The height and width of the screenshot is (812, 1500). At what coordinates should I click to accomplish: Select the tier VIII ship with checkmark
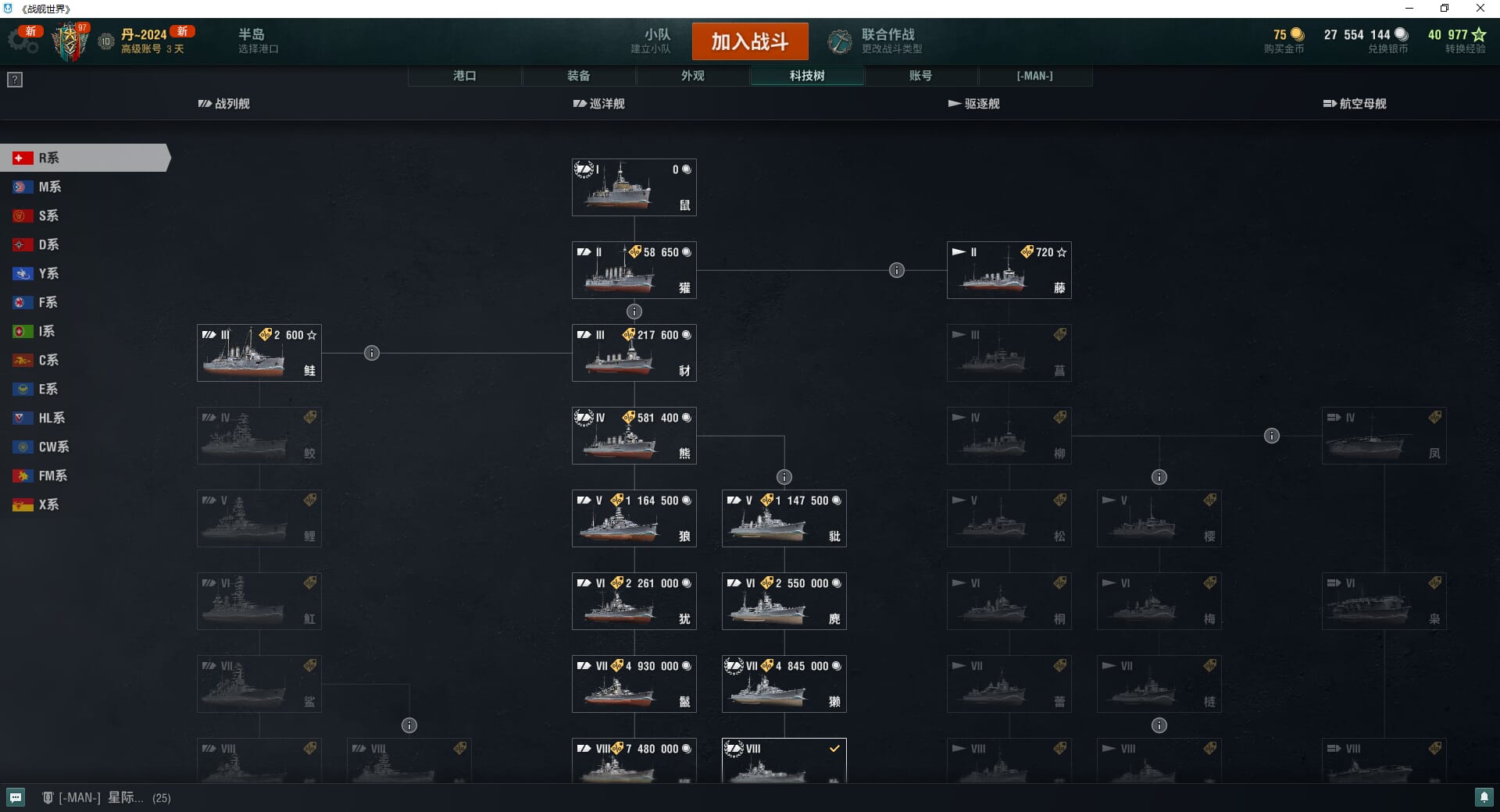(784, 761)
